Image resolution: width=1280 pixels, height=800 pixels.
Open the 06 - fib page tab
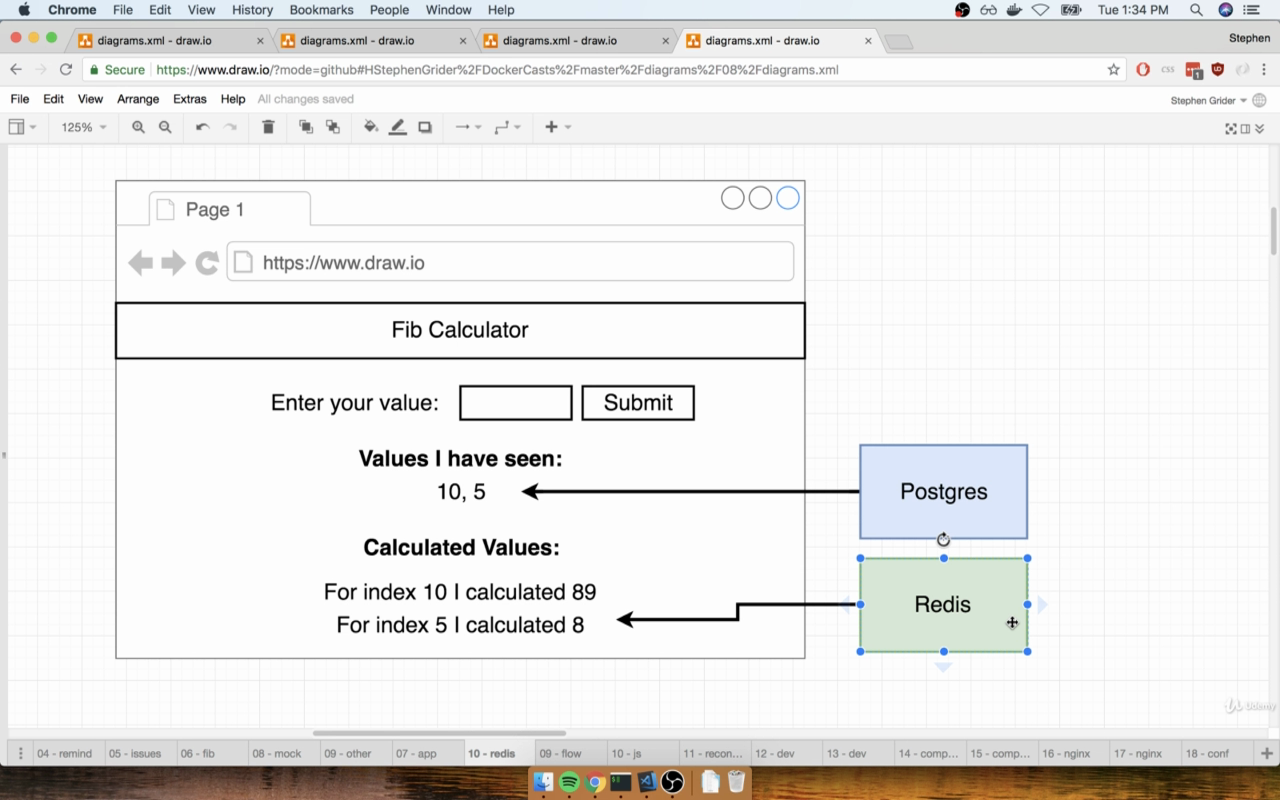point(197,753)
